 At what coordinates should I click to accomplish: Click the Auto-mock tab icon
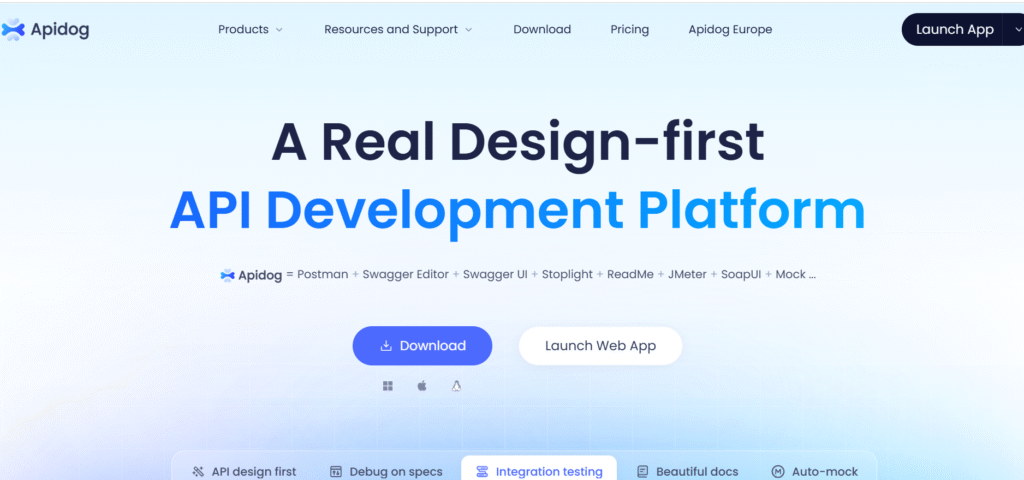point(778,472)
